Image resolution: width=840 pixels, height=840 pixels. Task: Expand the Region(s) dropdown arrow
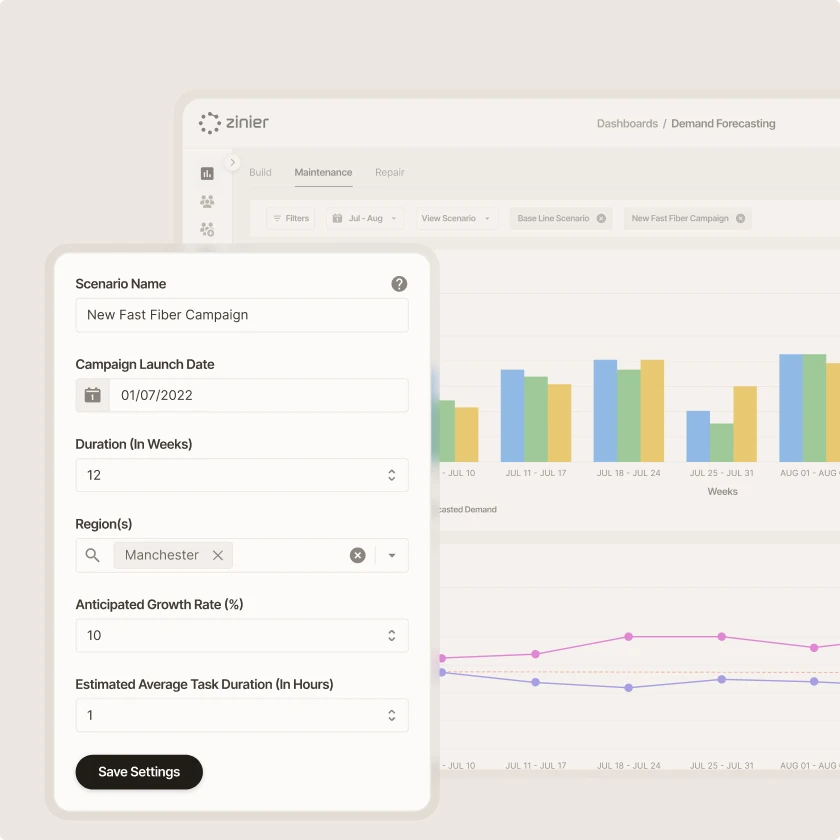click(x=392, y=556)
